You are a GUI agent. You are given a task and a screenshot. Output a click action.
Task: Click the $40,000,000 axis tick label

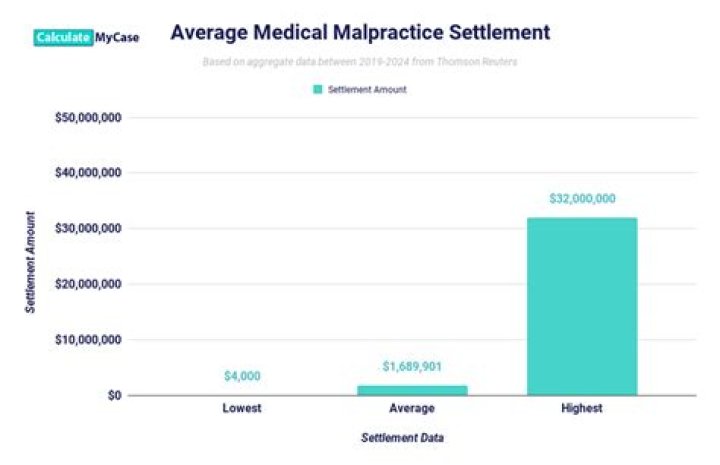pos(88,173)
